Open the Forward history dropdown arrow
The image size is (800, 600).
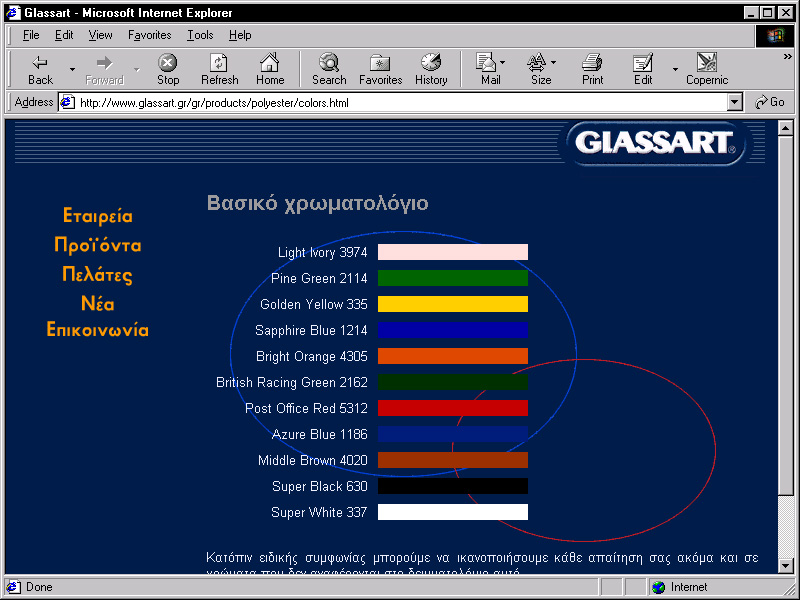pyautogui.click(x=136, y=69)
